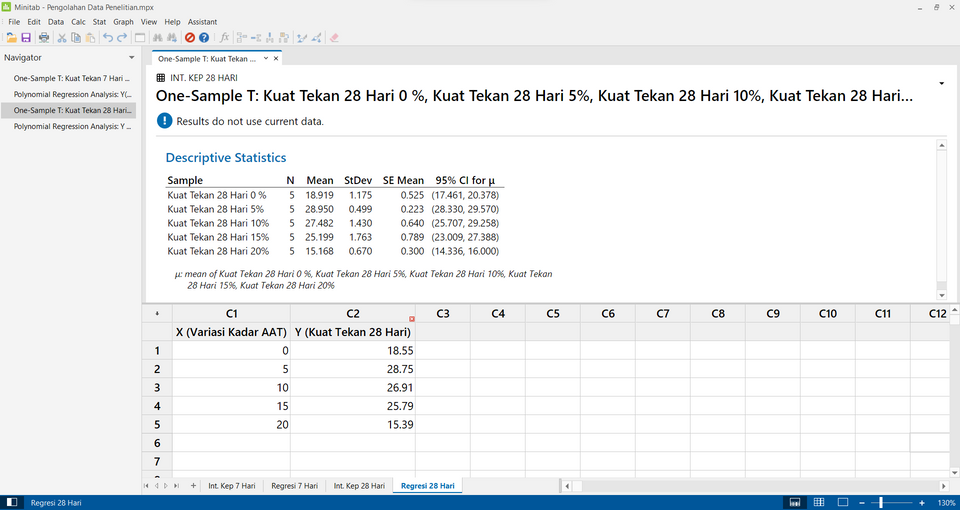Switch to Int. Kep 28 Hari worksheet tab
The image size is (960, 510).
(x=359, y=486)
